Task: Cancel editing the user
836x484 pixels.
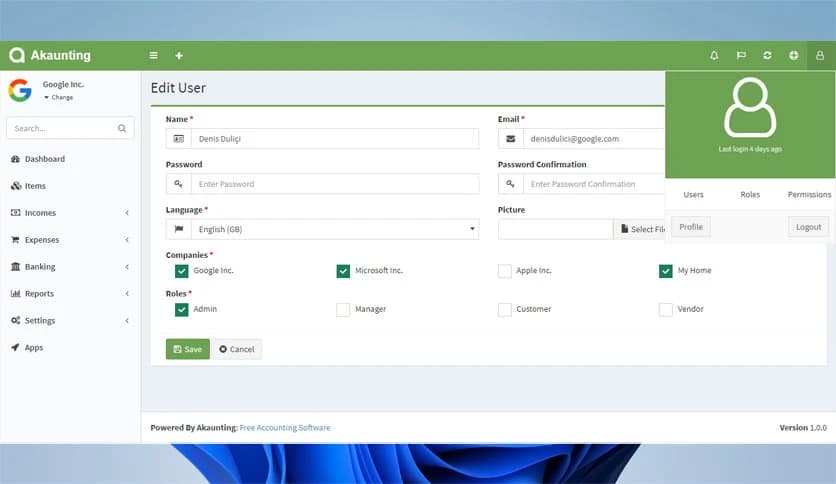Action: (x=237, y=349)
